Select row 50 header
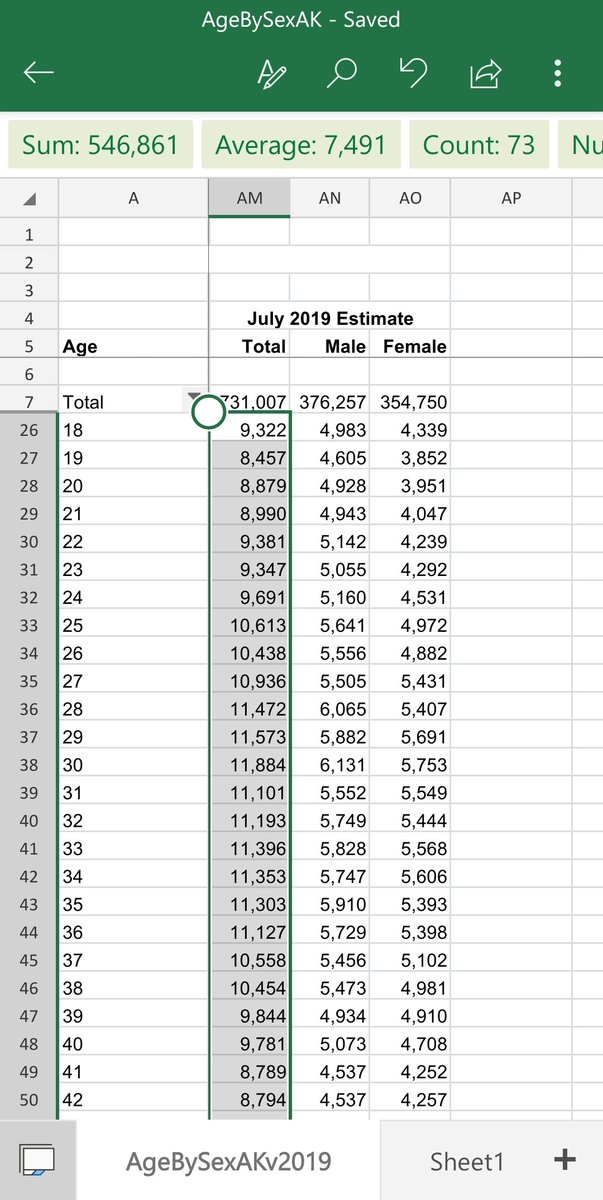603x1200 pixels. coord(29,1101)
